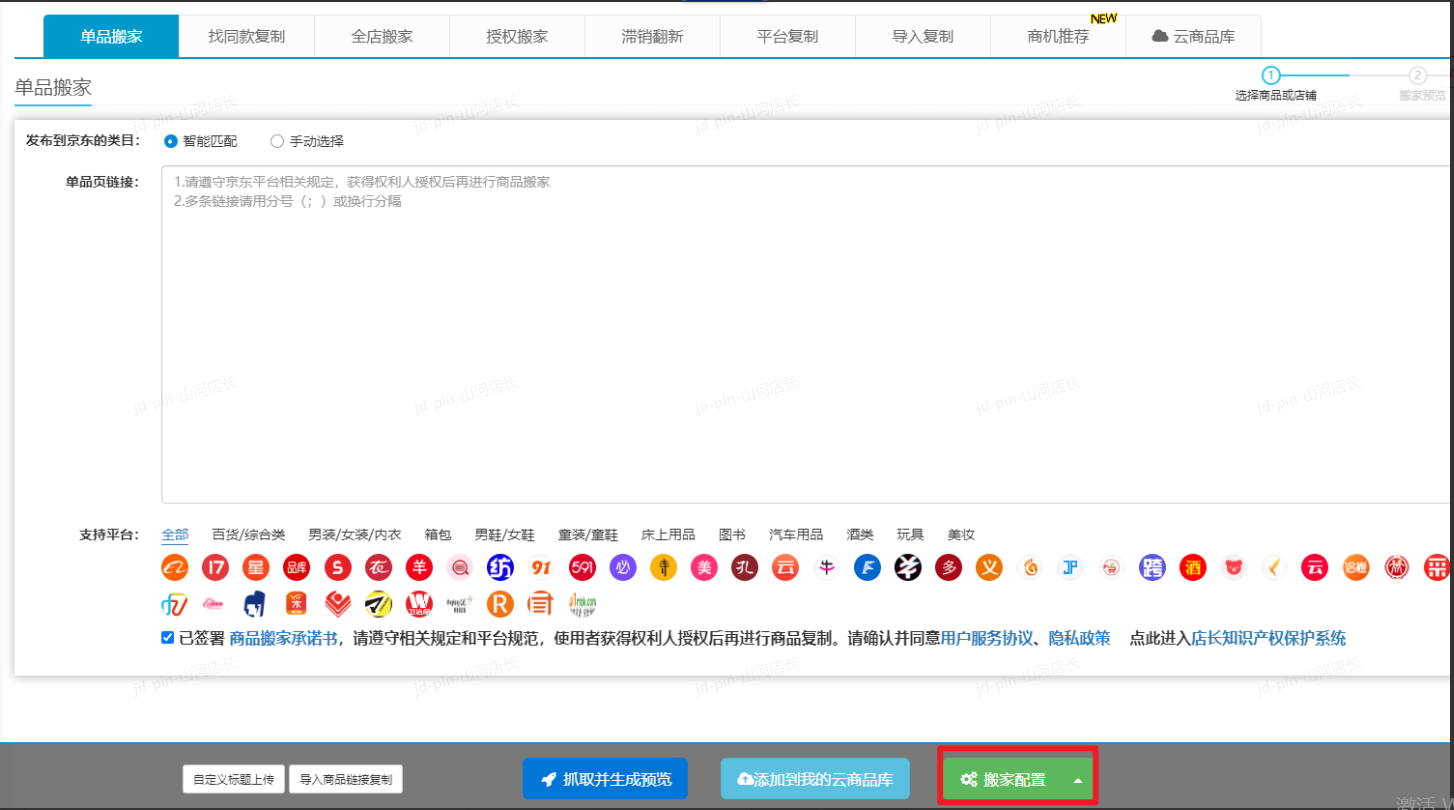This screenshot has height=810, width=1454.
Task: Pick the purple '必' platform icon
Action: point(622,568)
